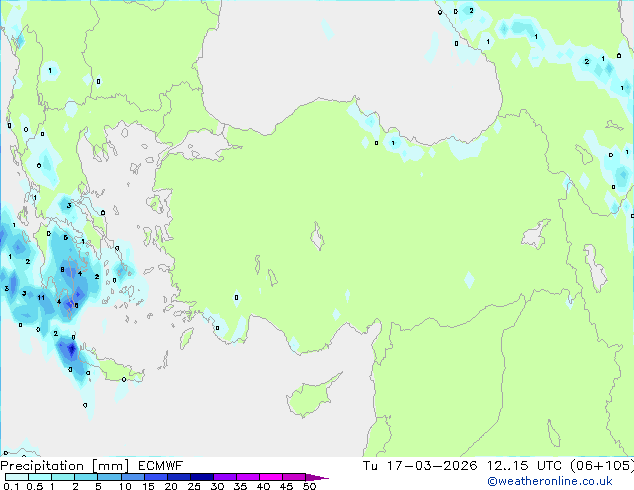The image size is (634, 490).
Task: Click the "11" precipitation value on the map
Action: [x=41, y=298]
